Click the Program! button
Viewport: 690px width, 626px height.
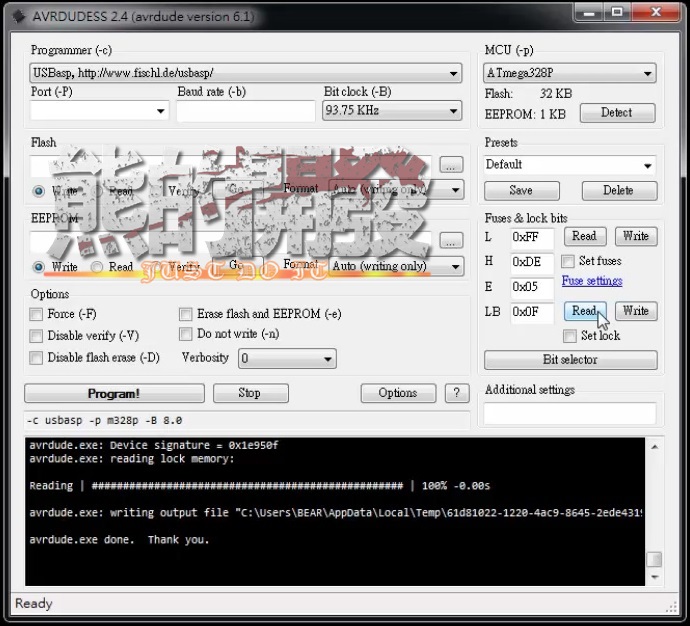tap(114, 393)
